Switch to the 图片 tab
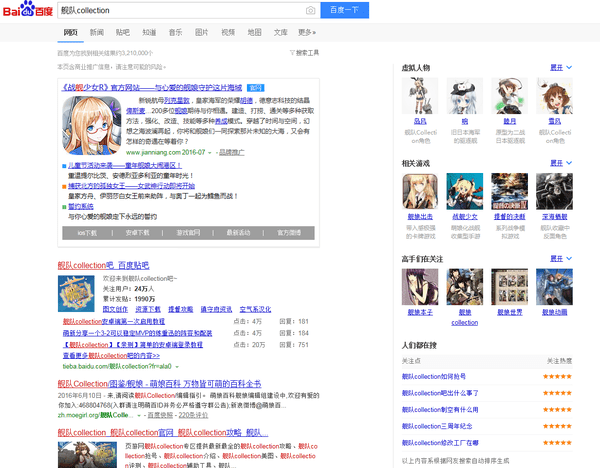The width and height of the screenshot is (600, 468). tap(202, 32)
